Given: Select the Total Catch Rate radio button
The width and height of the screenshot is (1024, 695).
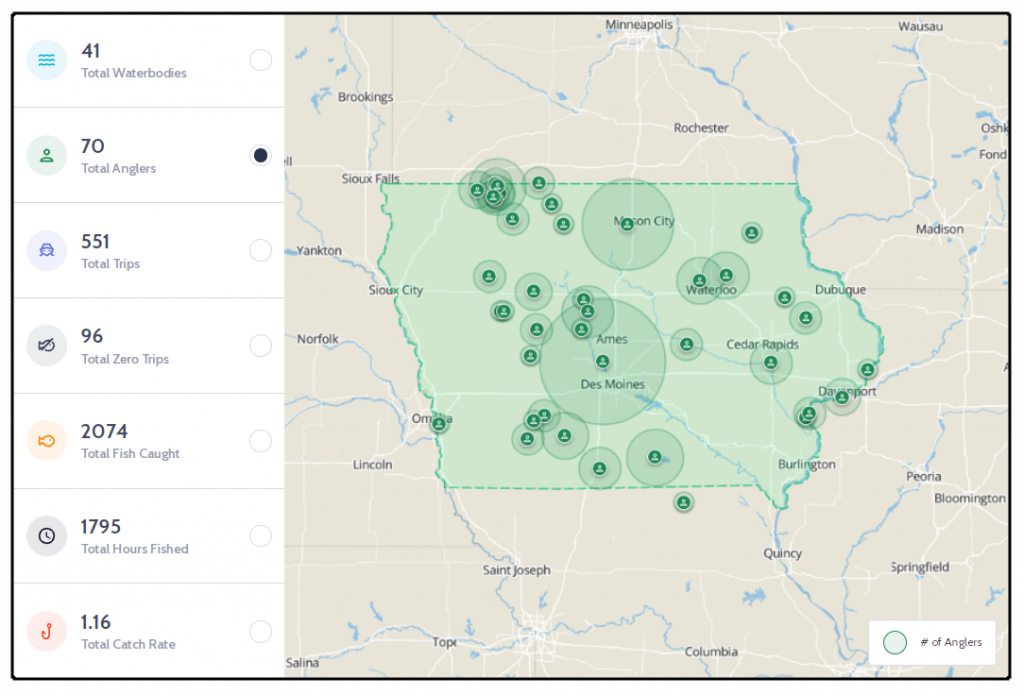Looking at the screenshot, I should (261, 632).
